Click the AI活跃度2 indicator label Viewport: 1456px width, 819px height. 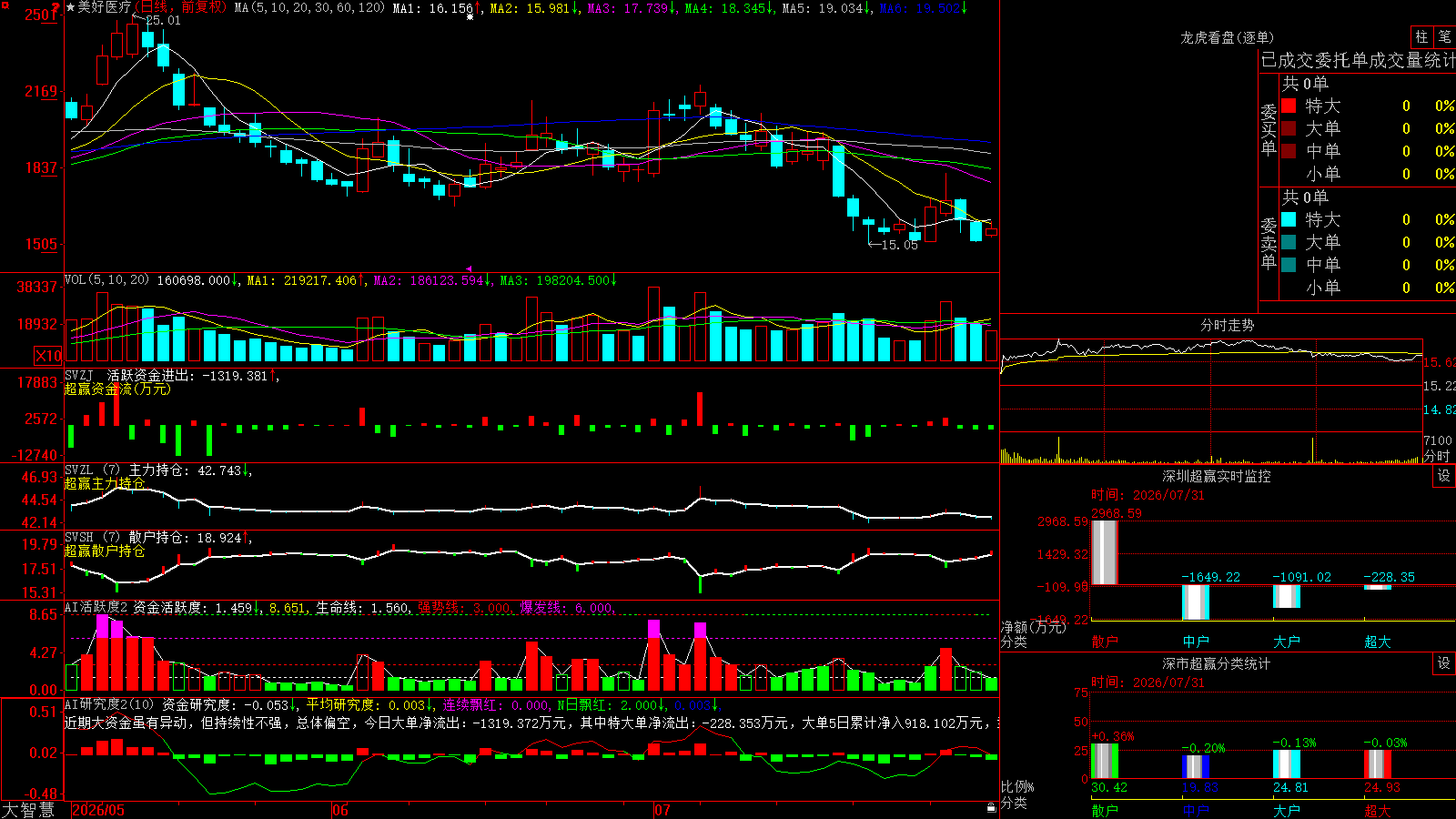(x=96, y=607)
